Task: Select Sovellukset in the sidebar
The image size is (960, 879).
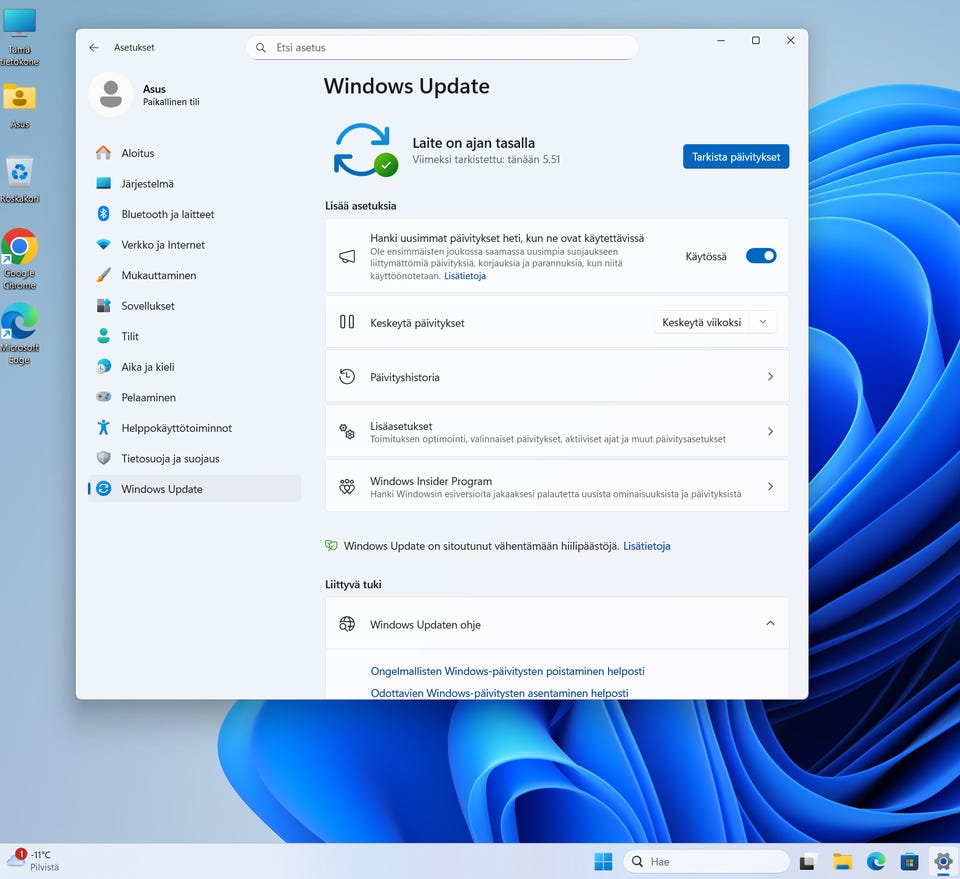Action: (x=195, y=305)
